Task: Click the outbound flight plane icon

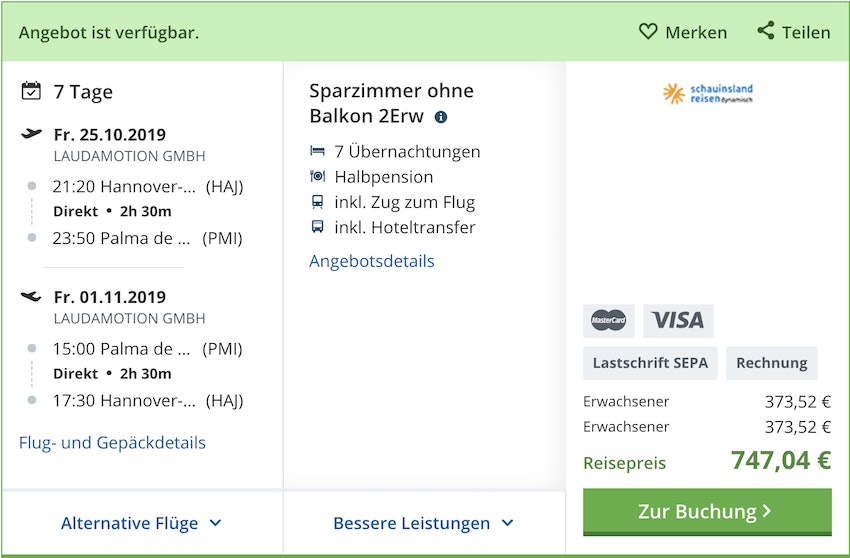Action: pyautogui.click(x=31, y=134)
